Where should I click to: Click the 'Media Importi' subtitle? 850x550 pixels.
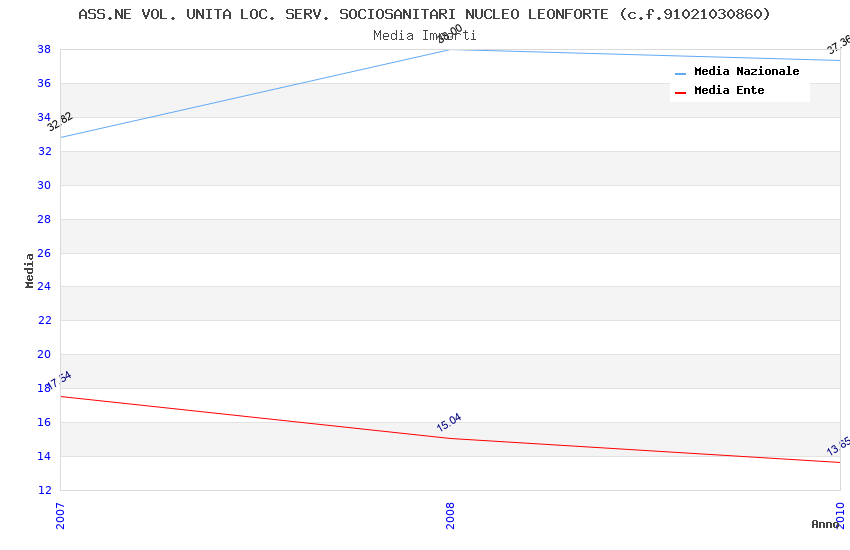pyautogui.click(x=424, y=36)
